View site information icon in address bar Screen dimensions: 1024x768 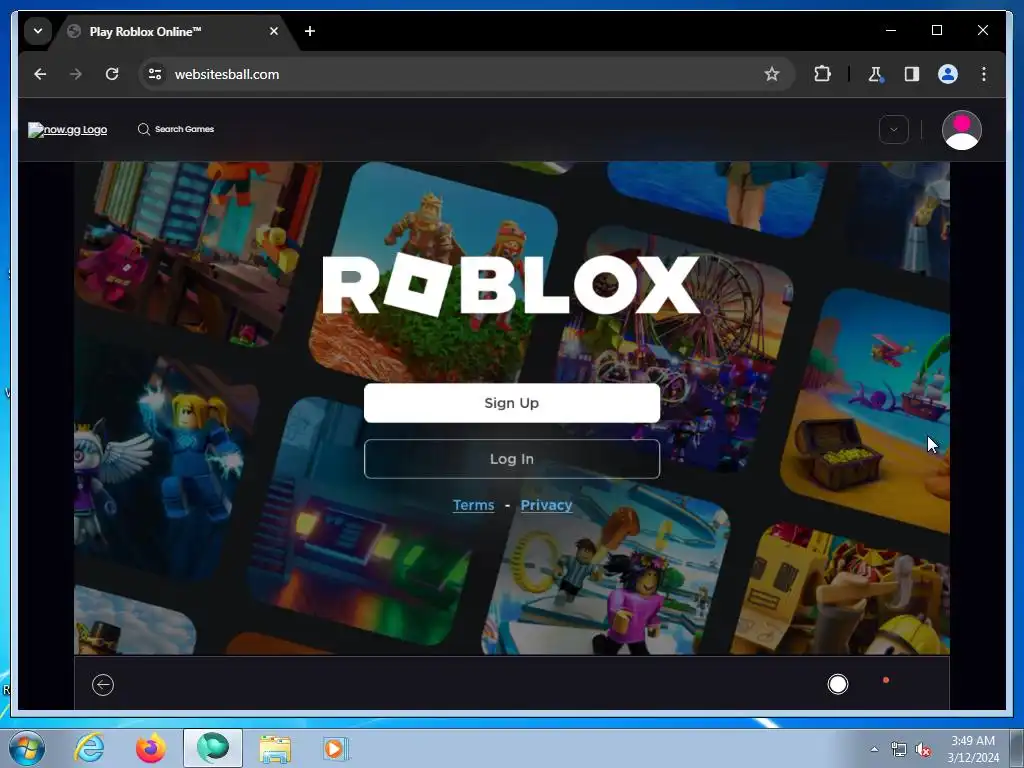tap(155, 74)
